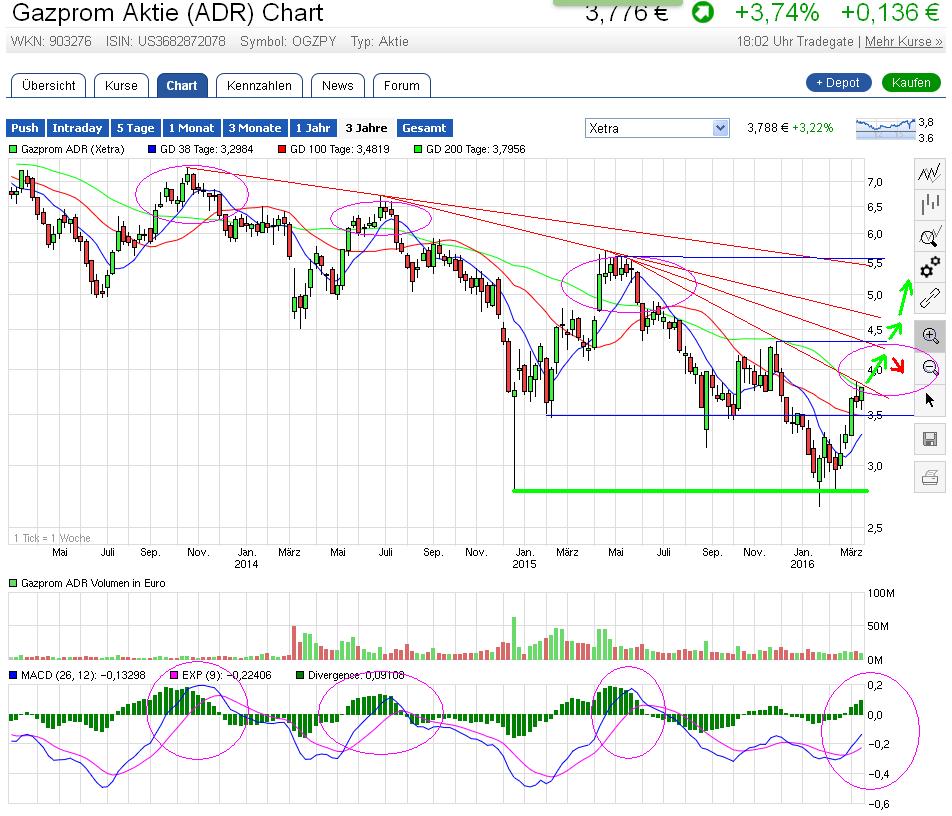
Task: Select the 1 Monat time range
Action: [191, 128]
